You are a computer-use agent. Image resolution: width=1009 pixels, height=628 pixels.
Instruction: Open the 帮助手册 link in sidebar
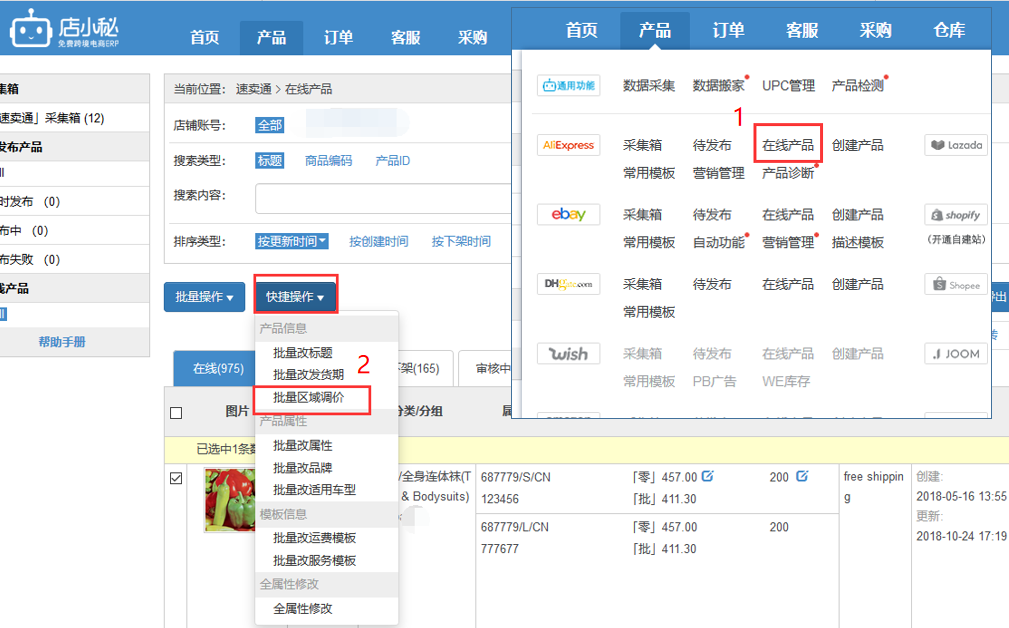pos(62,342)
